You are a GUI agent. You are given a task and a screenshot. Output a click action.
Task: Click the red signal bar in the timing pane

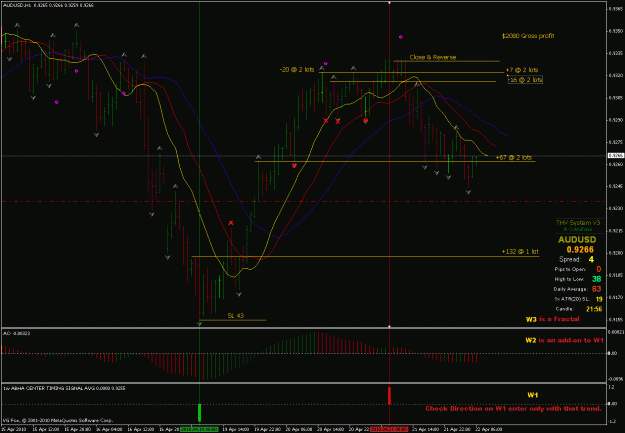pos(389,396)
